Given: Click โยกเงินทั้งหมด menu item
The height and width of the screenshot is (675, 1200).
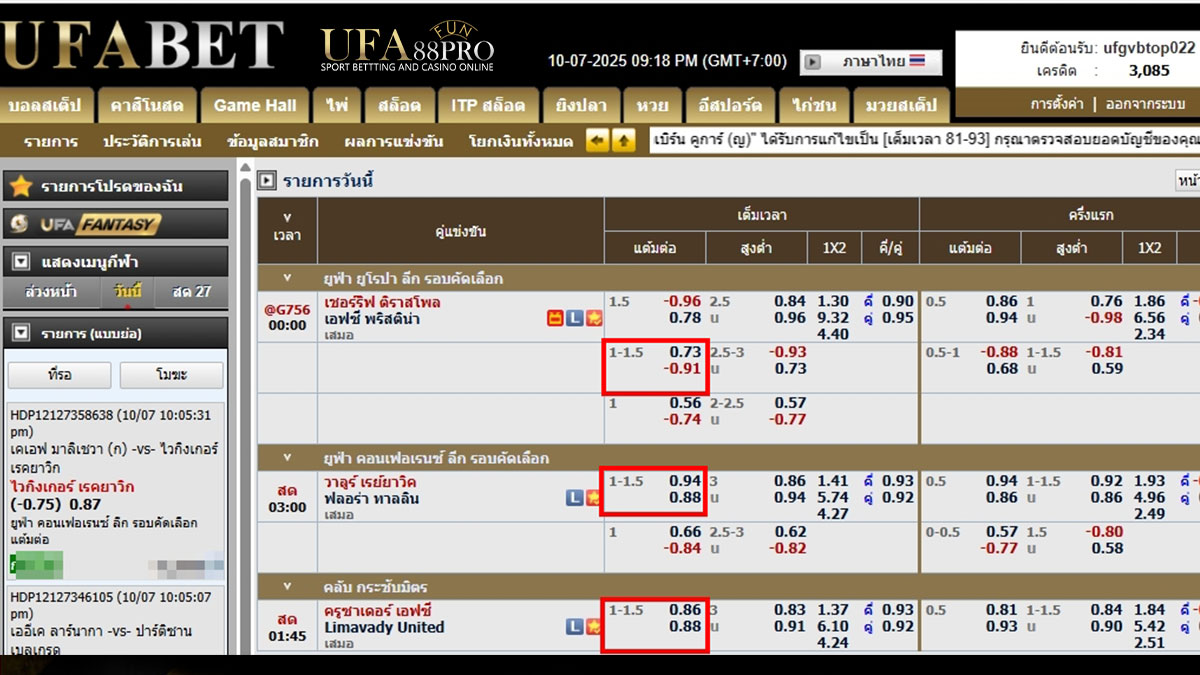Looking at the screenshot, I should coord(520,141).
